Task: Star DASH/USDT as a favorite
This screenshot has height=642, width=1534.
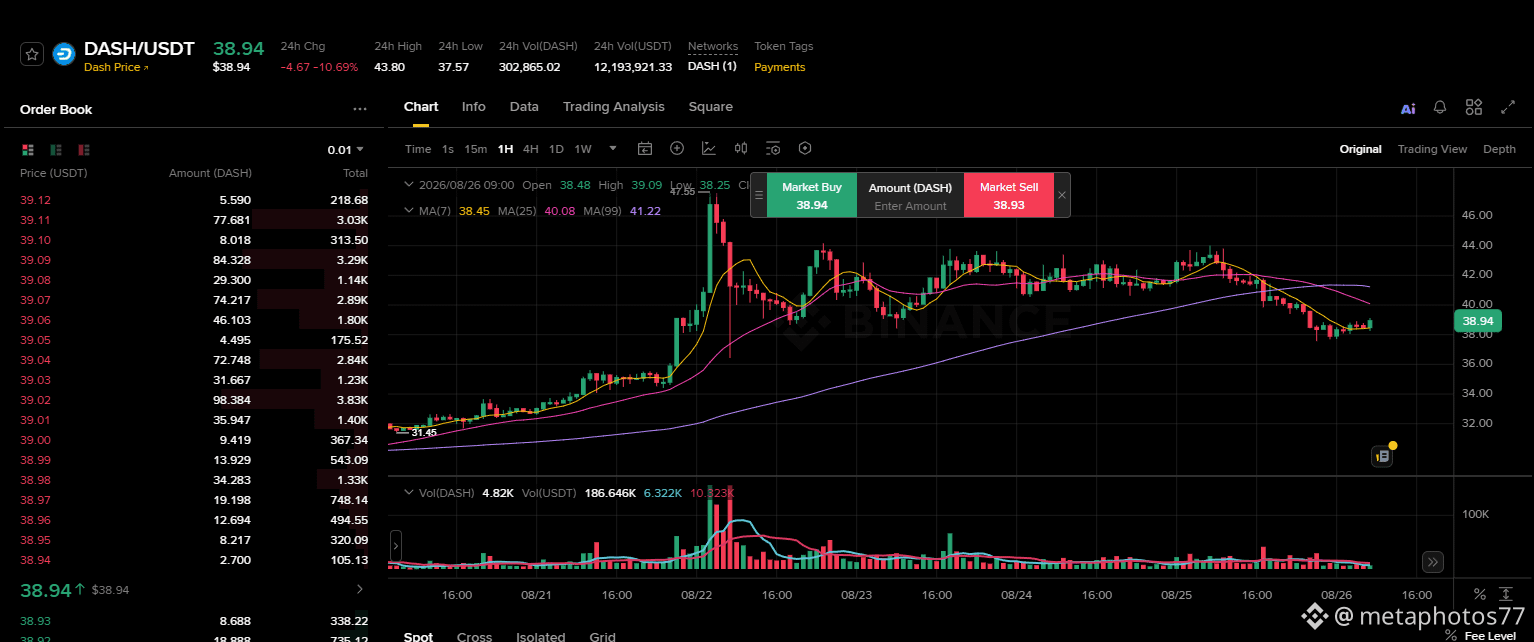Action: click(x=32, y=55)
